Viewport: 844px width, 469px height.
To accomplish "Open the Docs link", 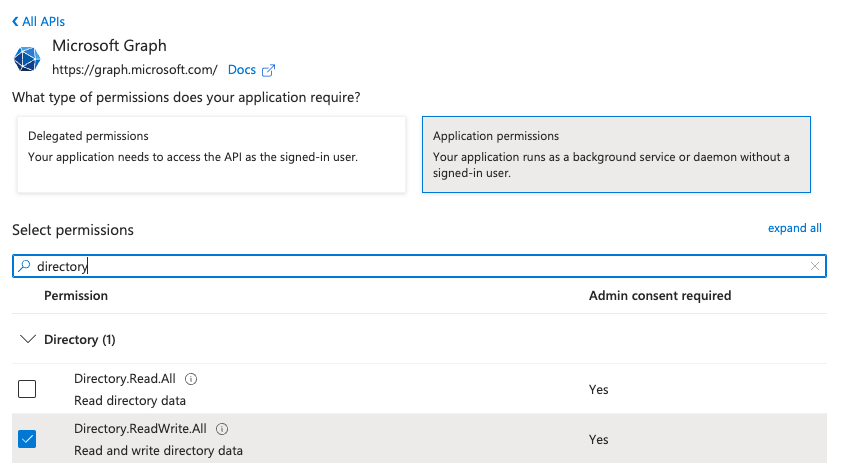I will click(x=242, y=70).
